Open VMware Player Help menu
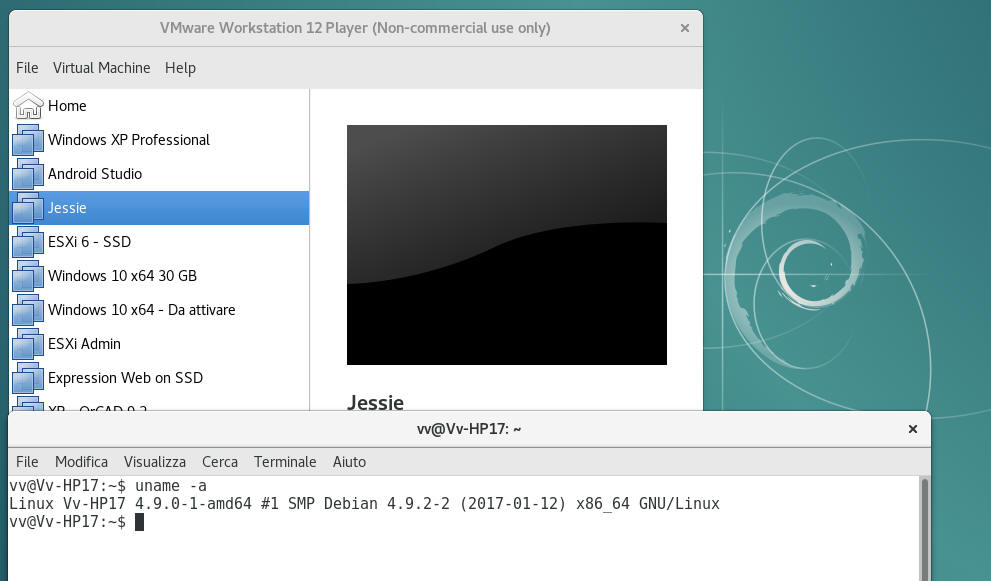Image resolution: width=991 pixels, height=581 pixels. (180, 68)
